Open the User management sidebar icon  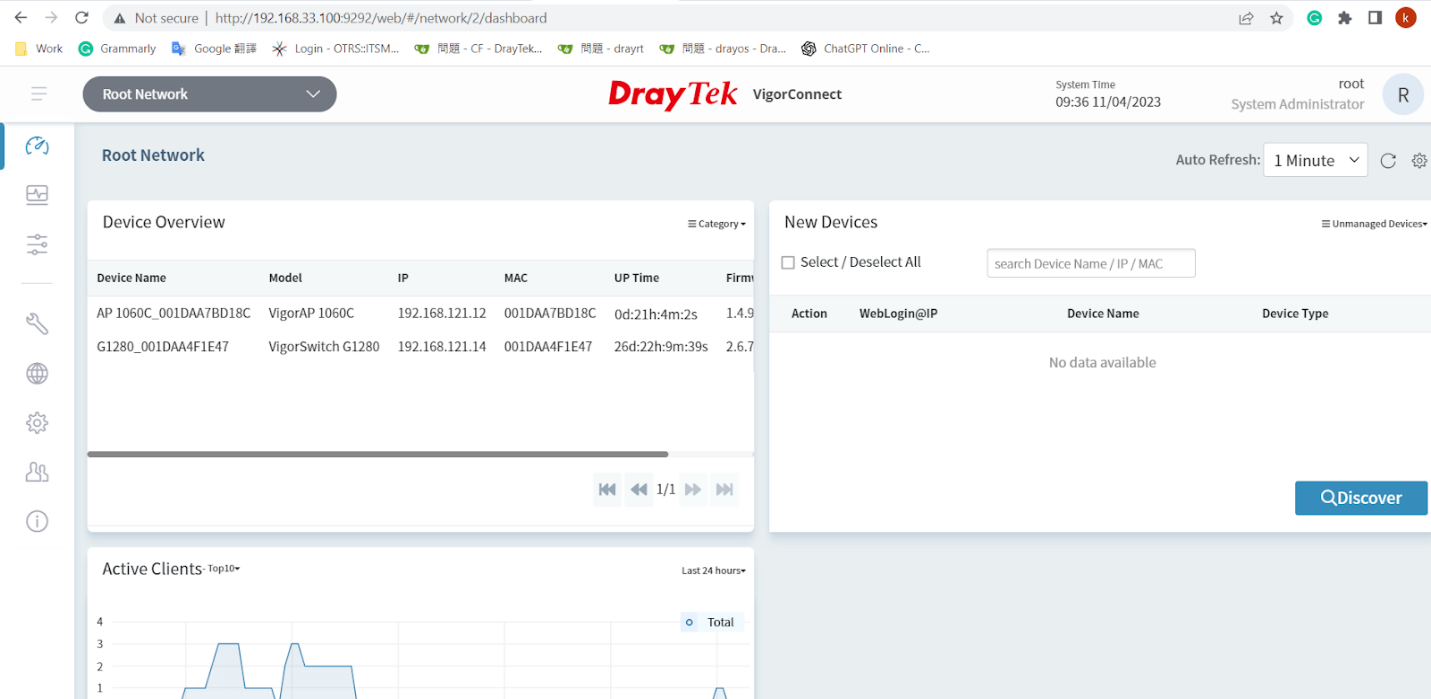[37, 472]
